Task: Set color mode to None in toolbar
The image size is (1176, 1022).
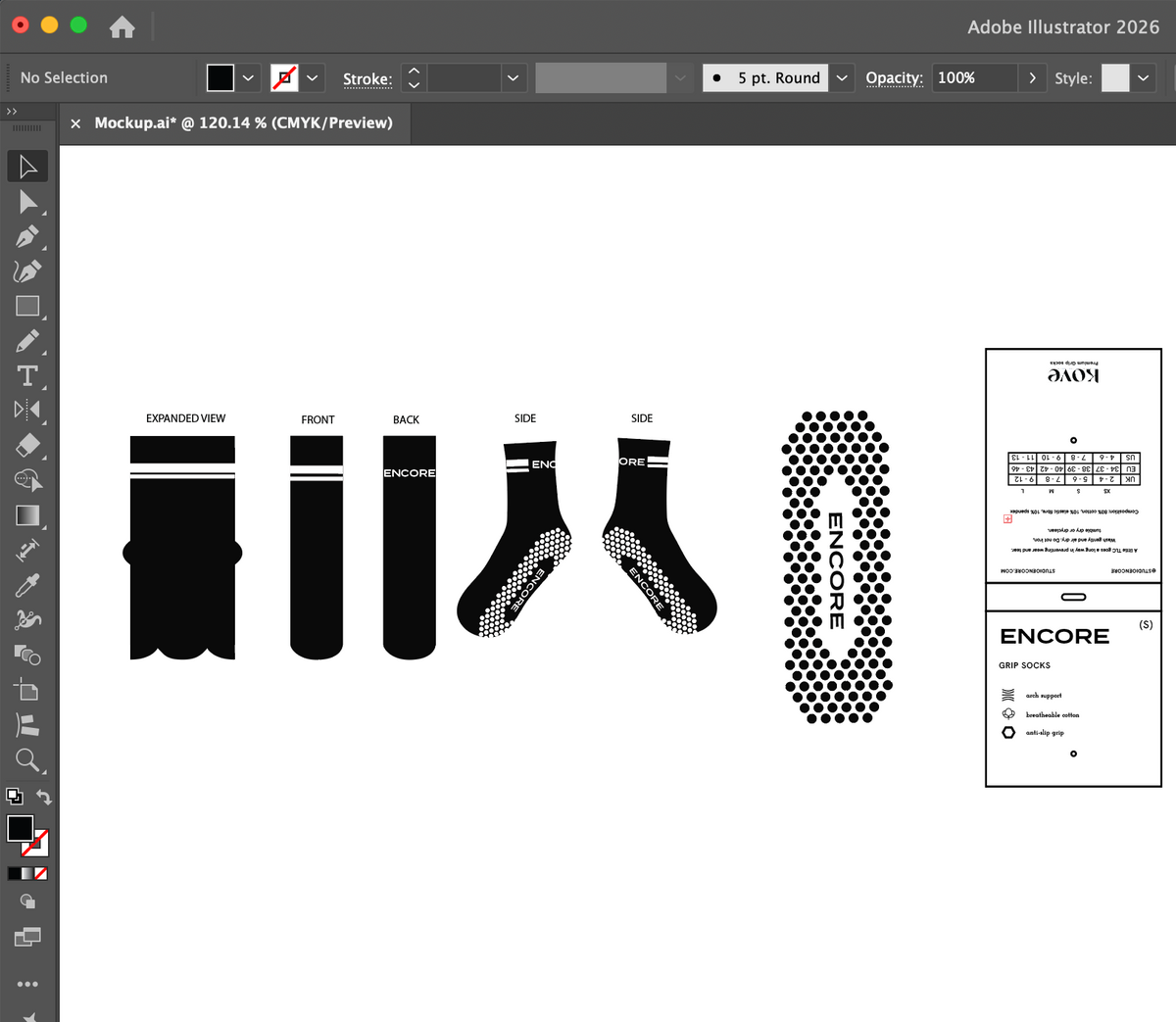Action: 41,873
